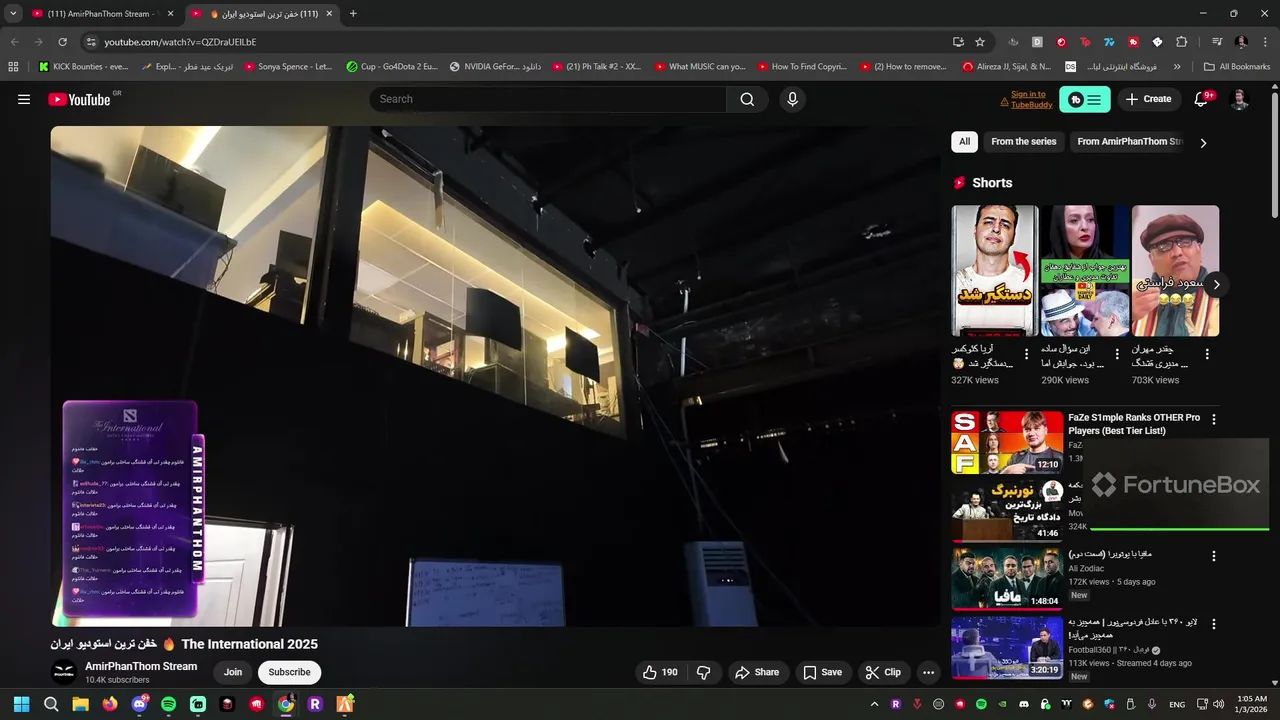Open more actions menu below video

tap(928, 672)
